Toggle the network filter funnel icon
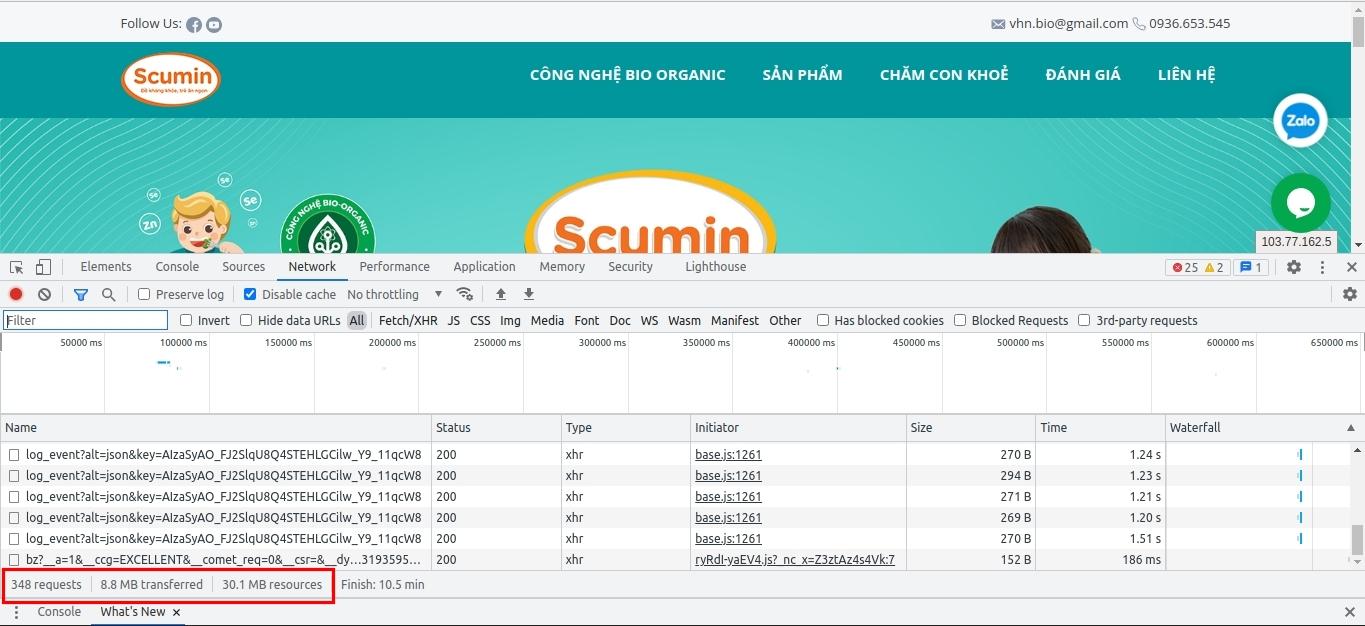 [x=81, y=294]
